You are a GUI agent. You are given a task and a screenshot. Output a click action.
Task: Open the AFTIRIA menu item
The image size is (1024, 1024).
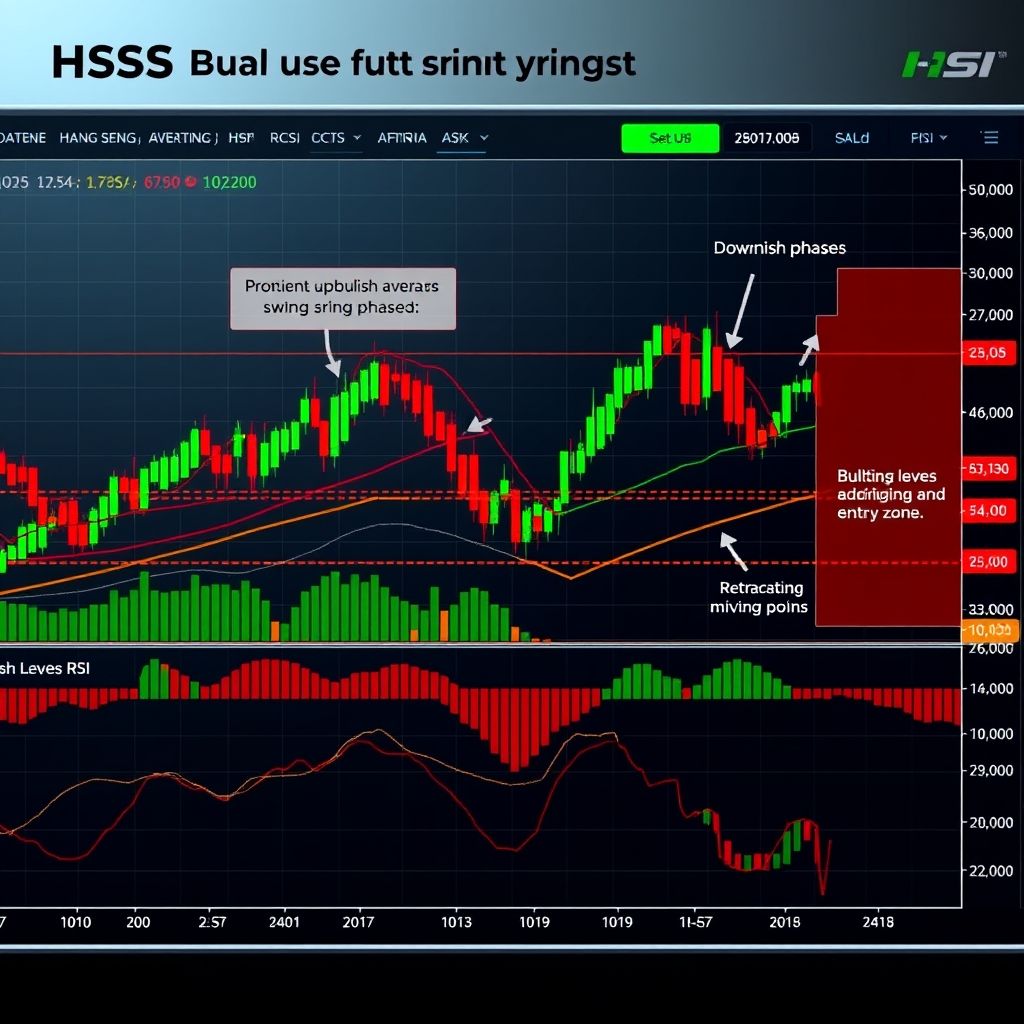402,138
